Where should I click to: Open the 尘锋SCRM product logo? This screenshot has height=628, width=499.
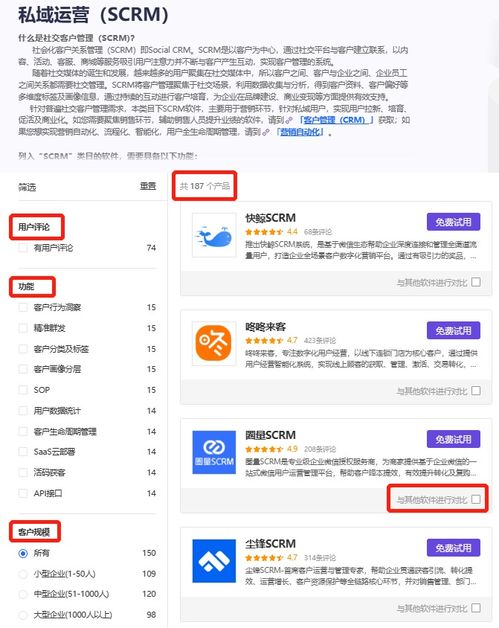[214, 561]
